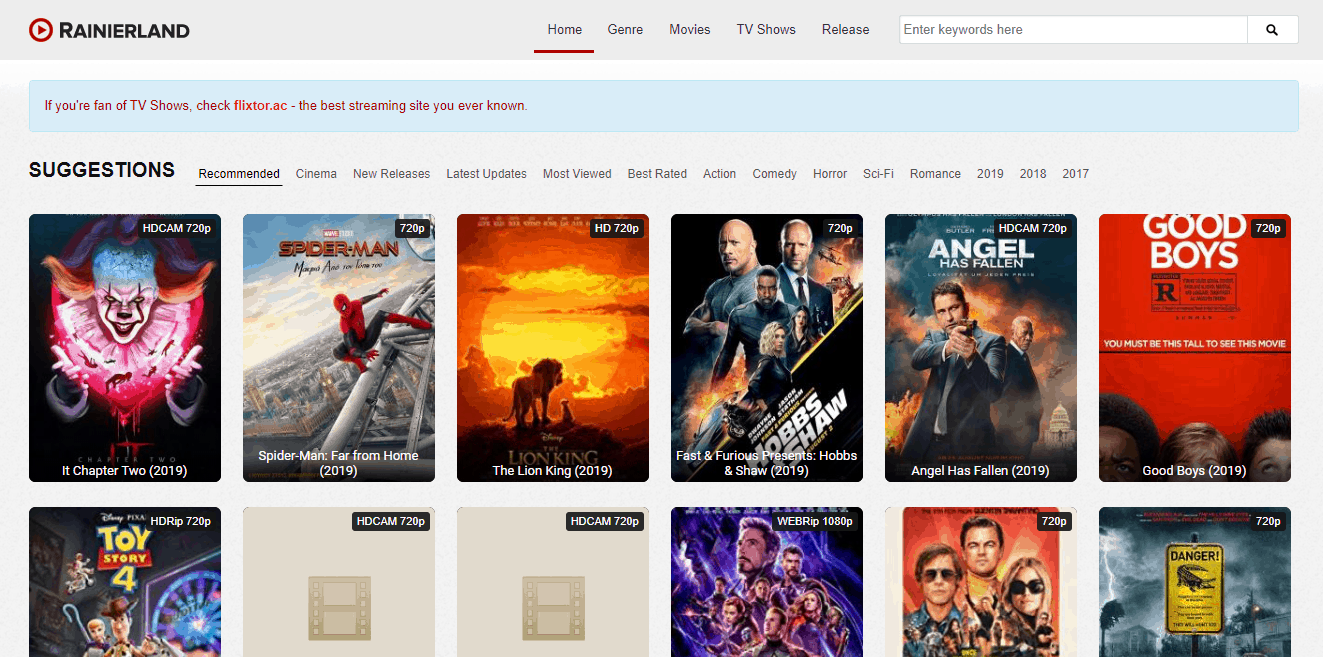Filter suggestions by Horror
Viewport: 1323px width, 657px height.
tap(830, 174)
